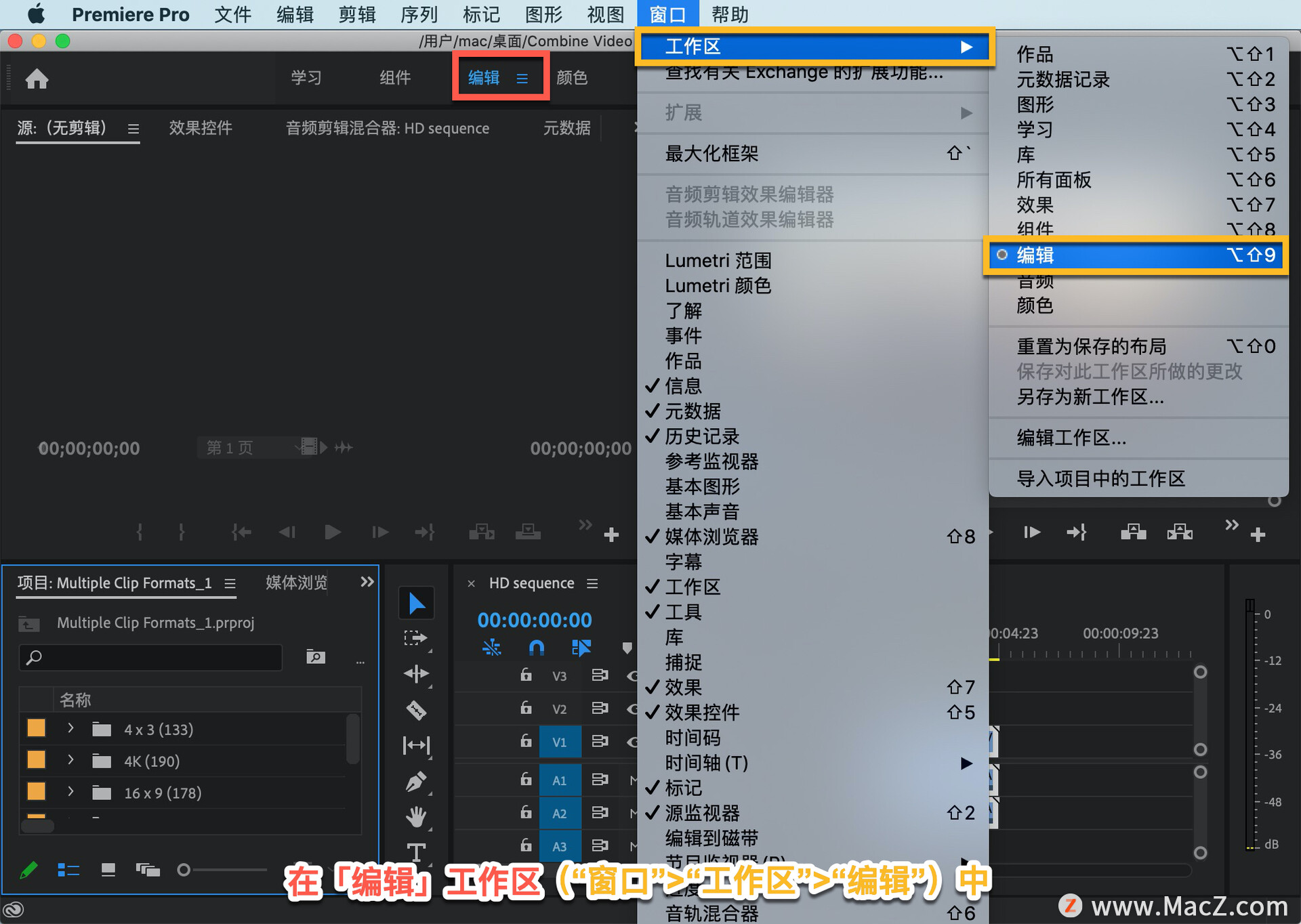Select the Hand tool

pyautogui.click(x=416, y=816)
